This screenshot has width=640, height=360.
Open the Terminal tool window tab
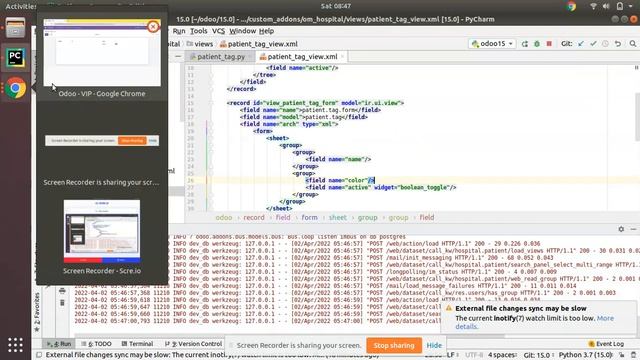[x=138, y=344]
